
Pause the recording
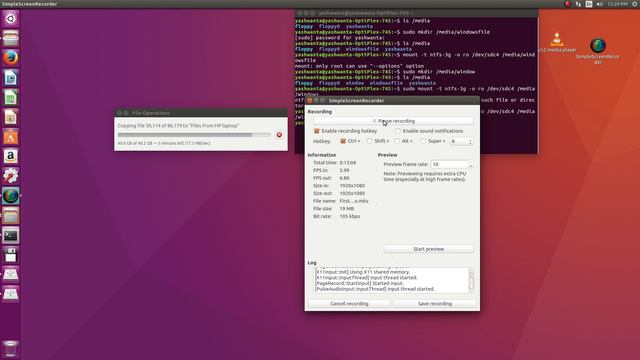[x=393, y=121]
